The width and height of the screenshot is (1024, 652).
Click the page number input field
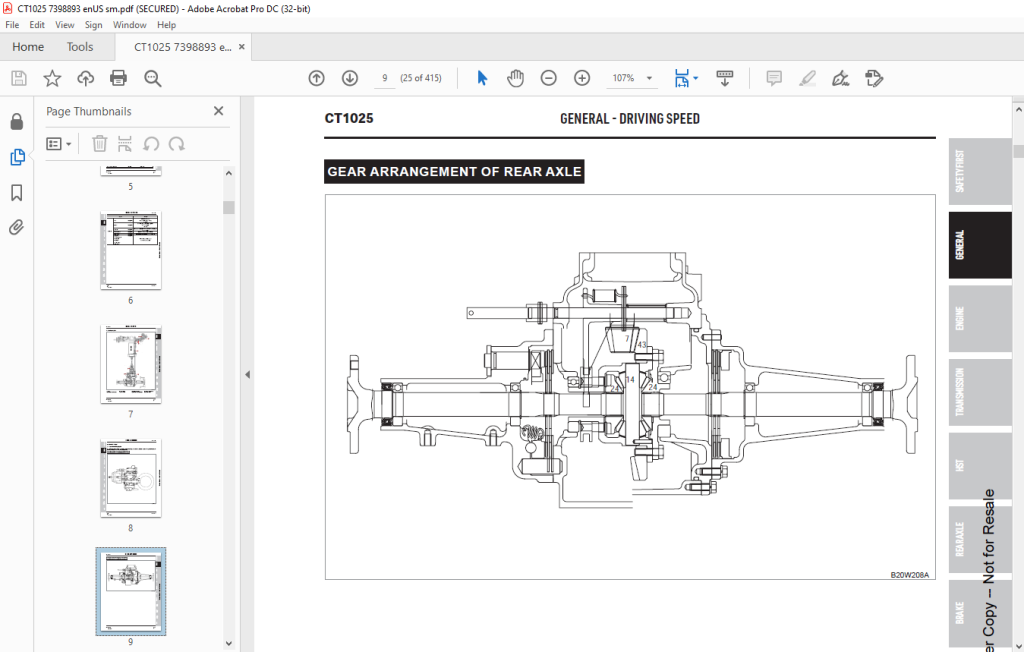point(385,78)
